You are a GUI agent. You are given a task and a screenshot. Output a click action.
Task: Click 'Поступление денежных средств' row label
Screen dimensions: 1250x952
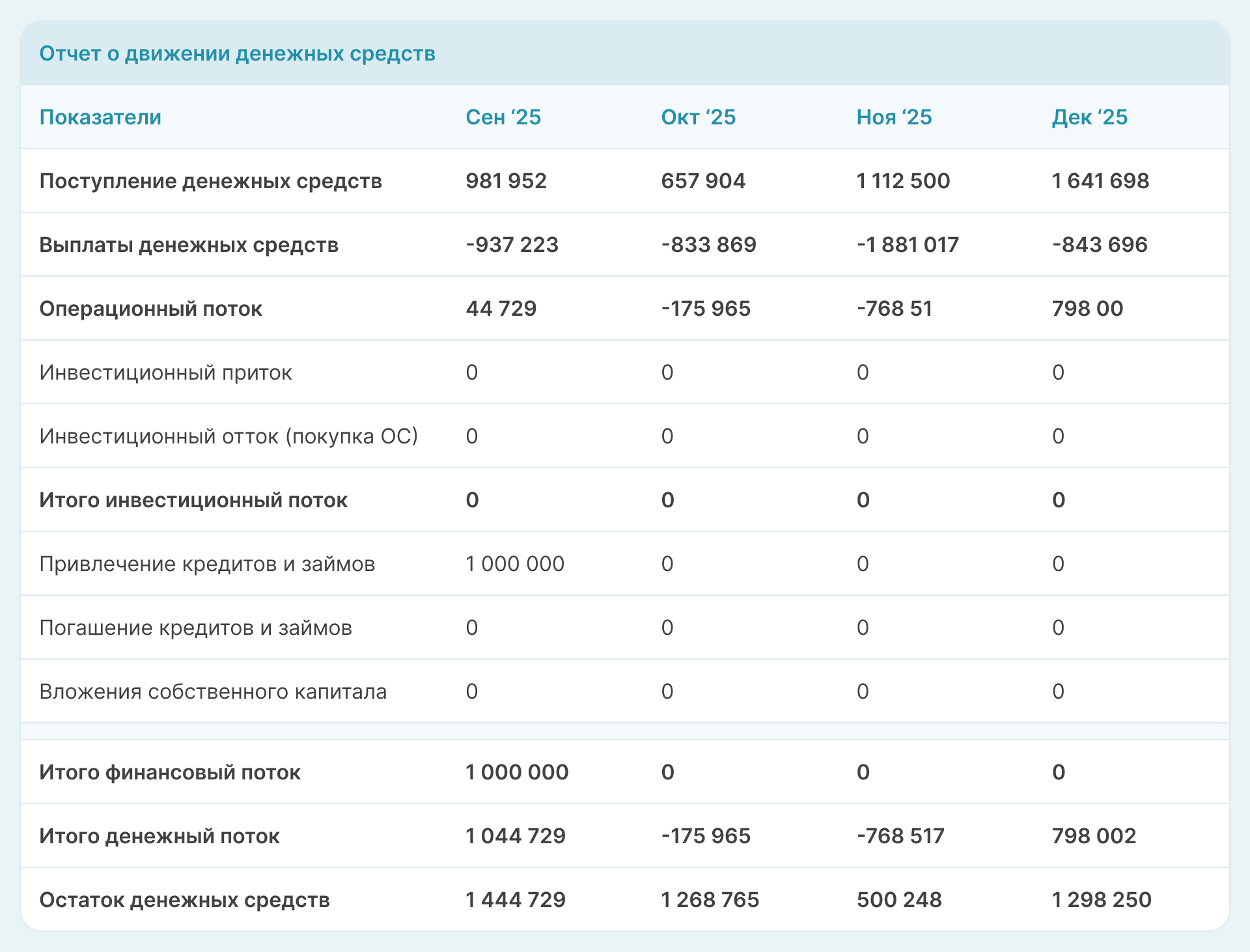pos(210,181)
